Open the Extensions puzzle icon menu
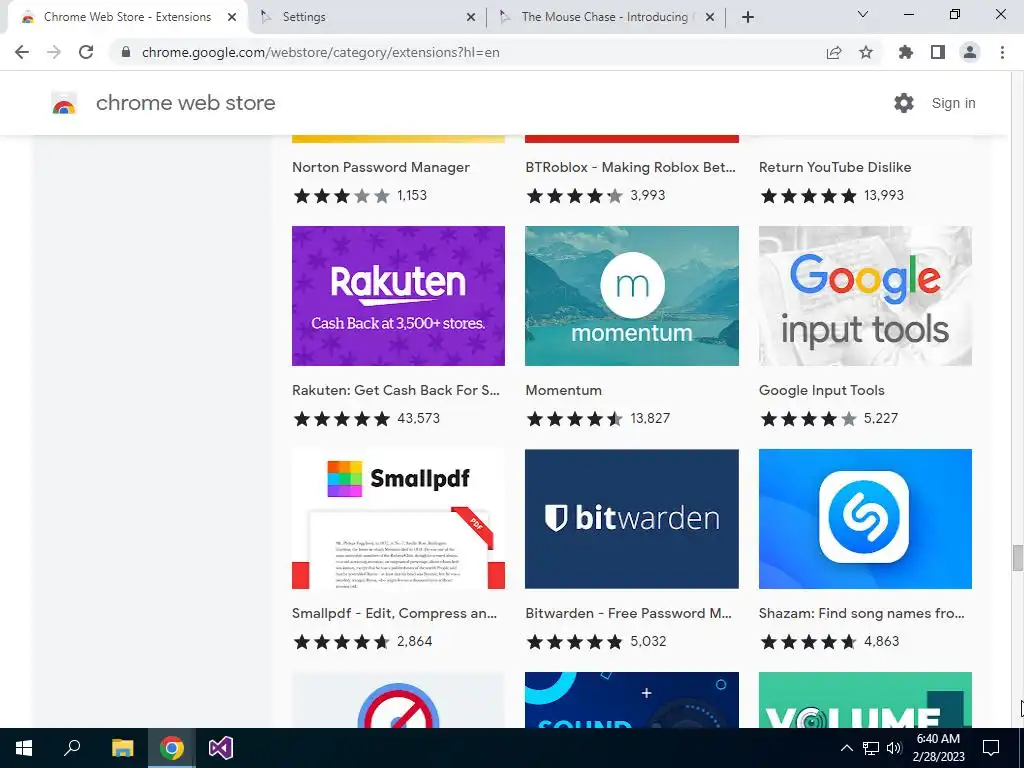 (906, 52)
